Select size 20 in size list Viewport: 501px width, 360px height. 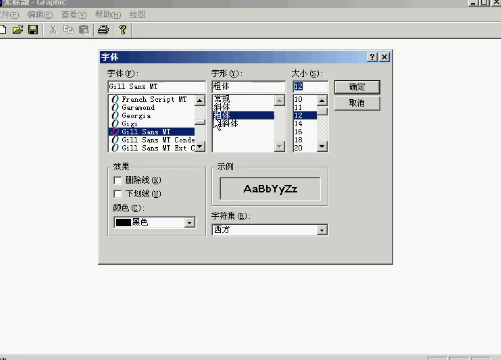[x=305, y=148]
